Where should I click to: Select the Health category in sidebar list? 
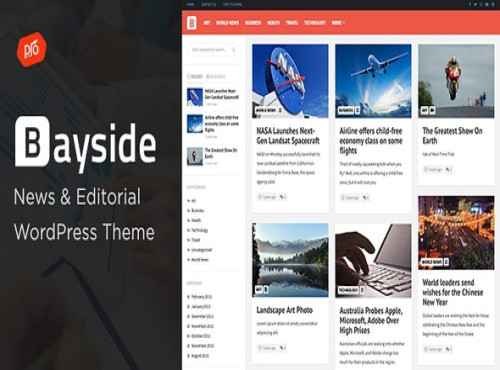tap(196, 220)
